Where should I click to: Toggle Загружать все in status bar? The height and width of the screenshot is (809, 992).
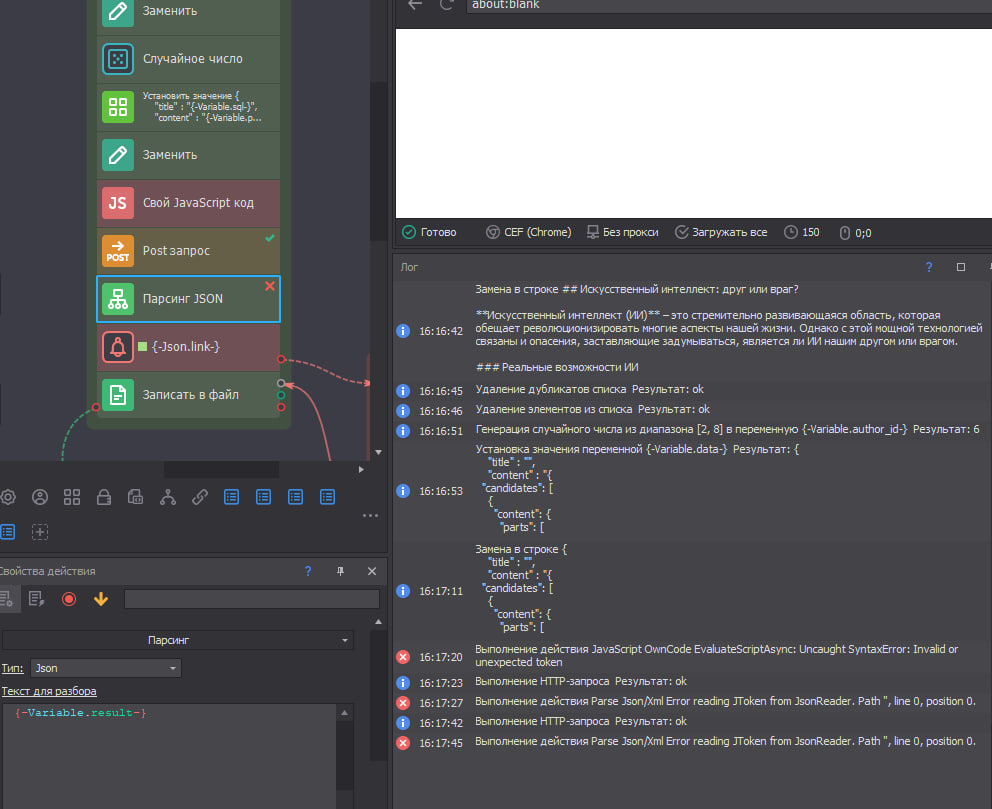[x=721, y=232]
